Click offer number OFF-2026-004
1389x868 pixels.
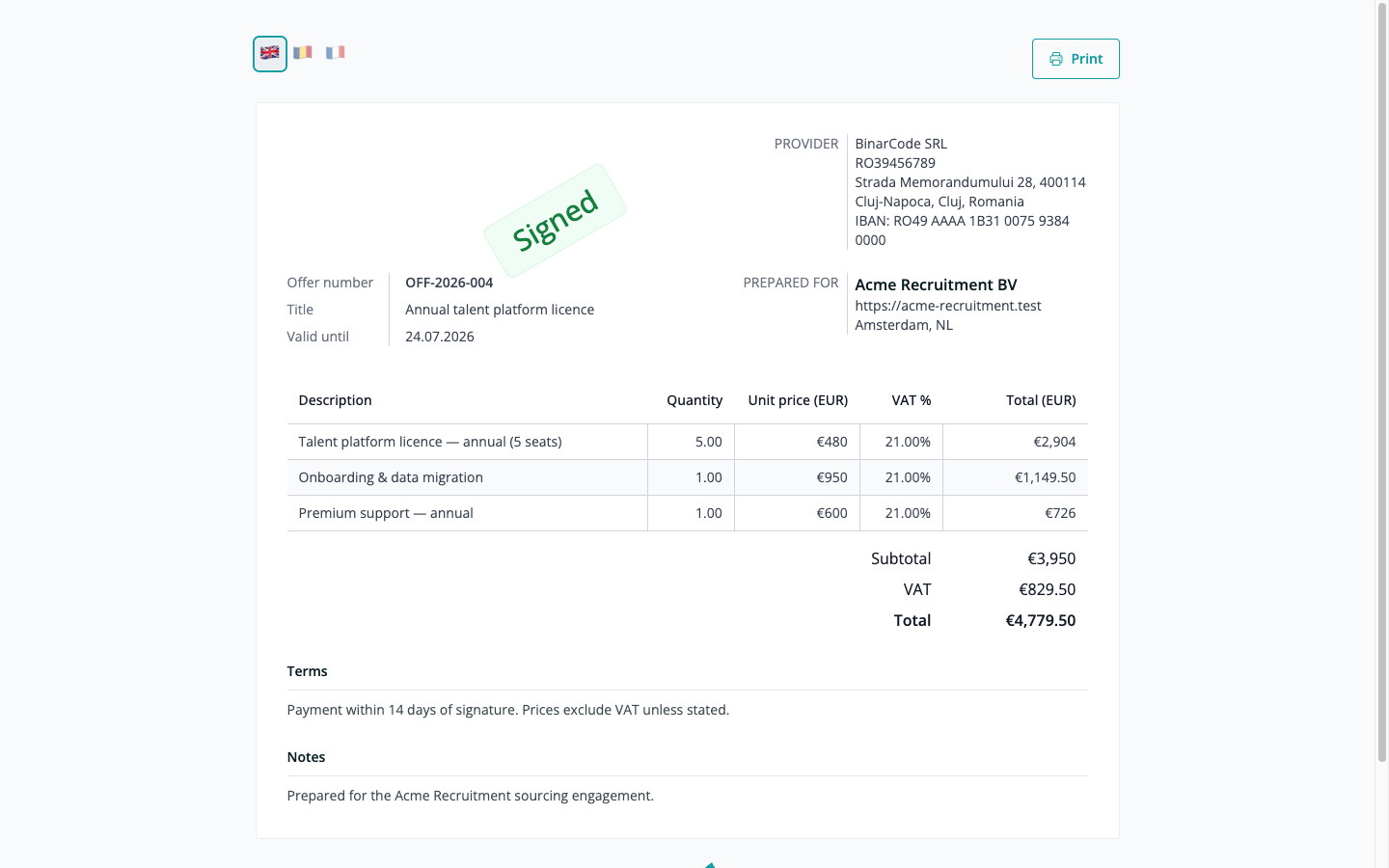click(449, 283)
